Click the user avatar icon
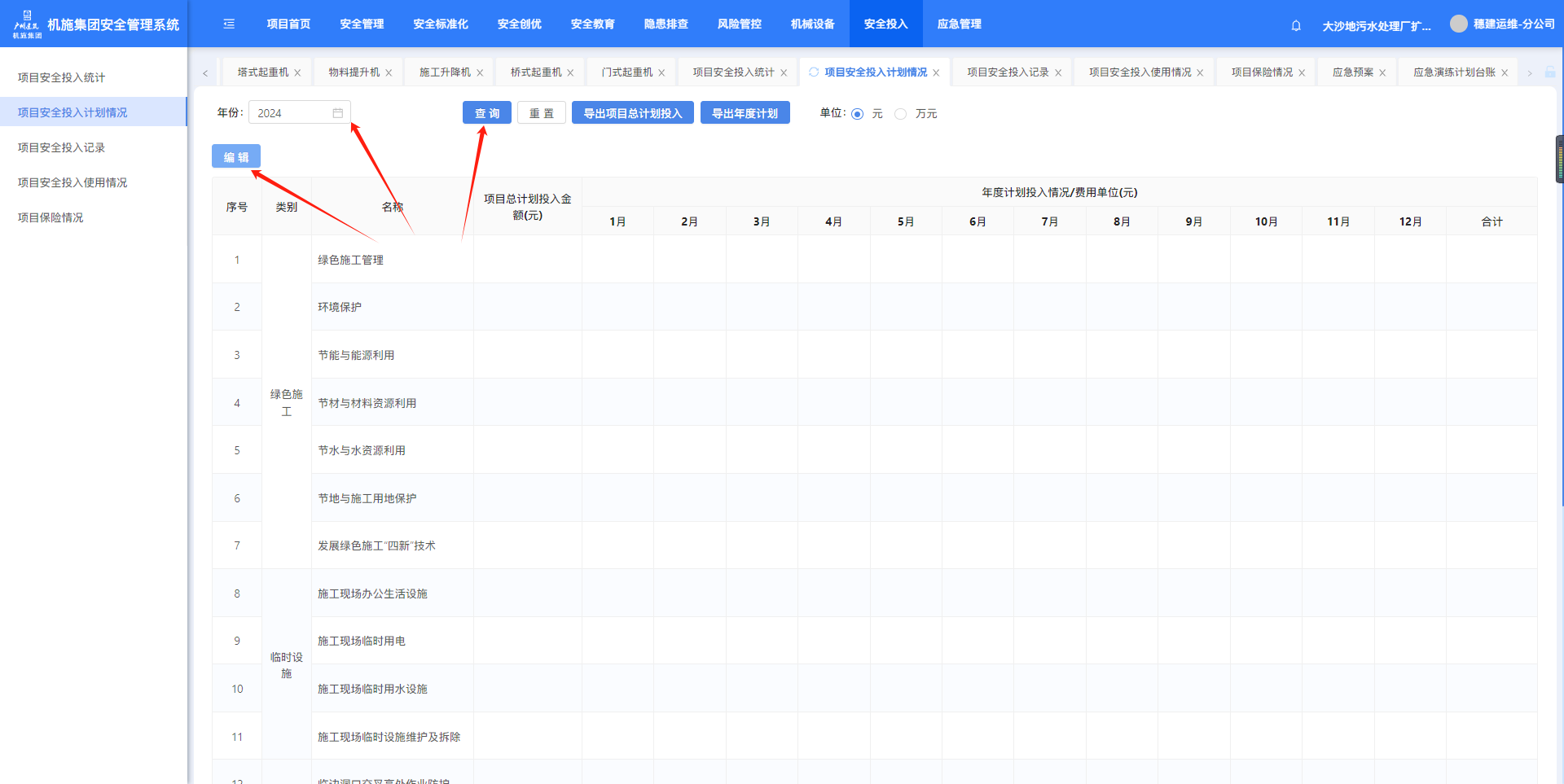Image resolution: width=1564 pixels, height=784 pixels. pos(1458,24)
